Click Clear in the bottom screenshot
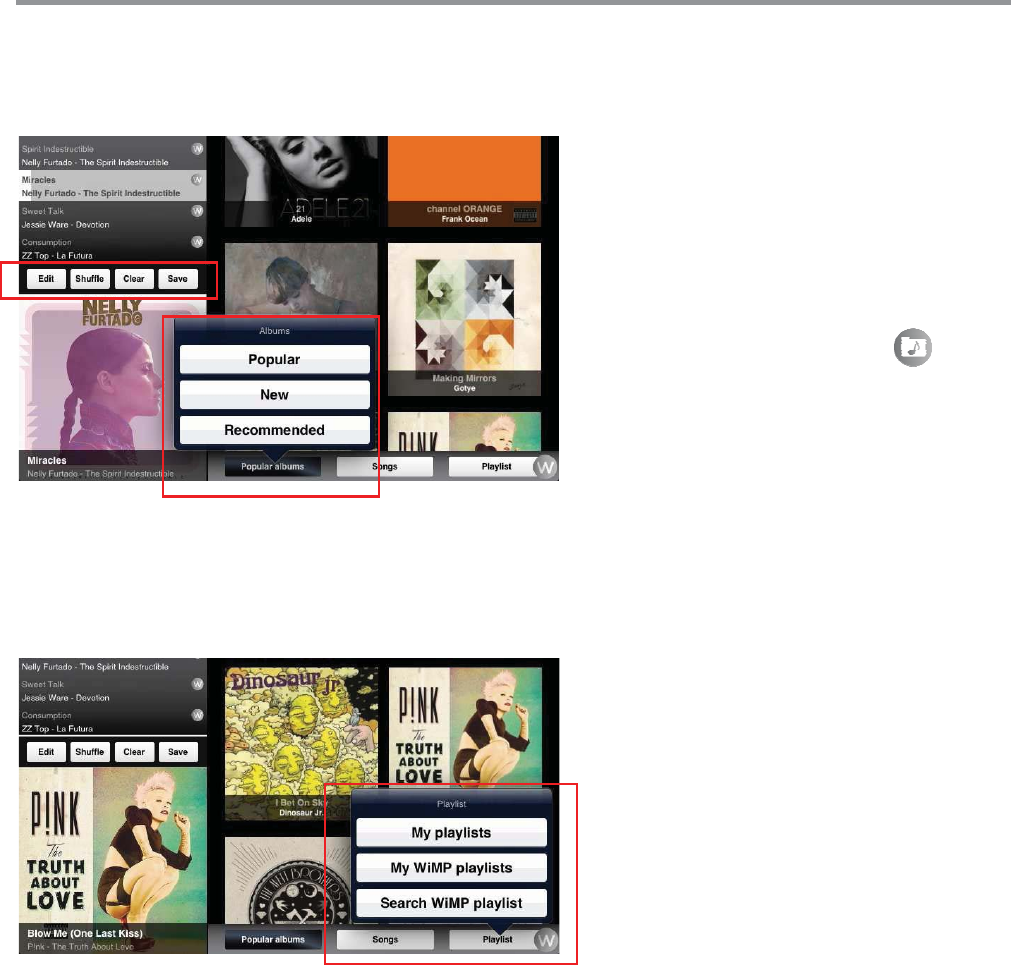Image resolution: width=1011 pixels, height=965 pixels. pyautogui.click(x=133, y=752)
